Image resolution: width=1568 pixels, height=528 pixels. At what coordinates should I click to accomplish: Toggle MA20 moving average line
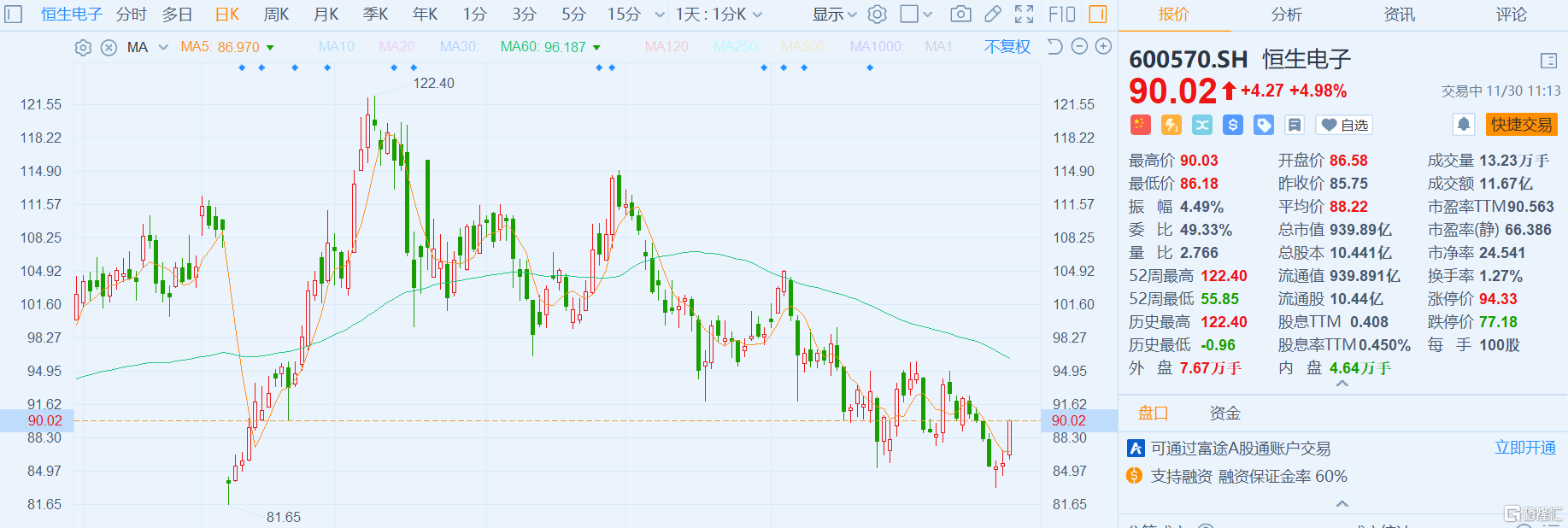tap(399, 46)
